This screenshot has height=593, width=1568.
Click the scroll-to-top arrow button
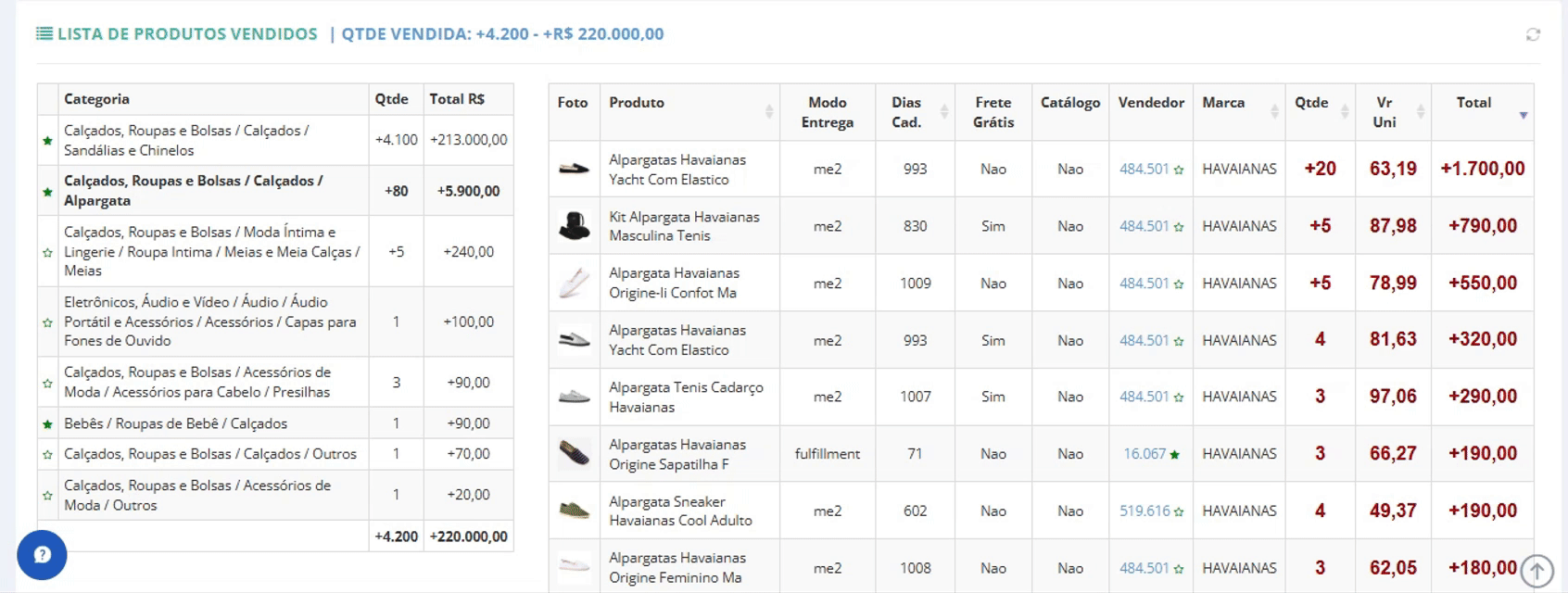(1536, 571)
